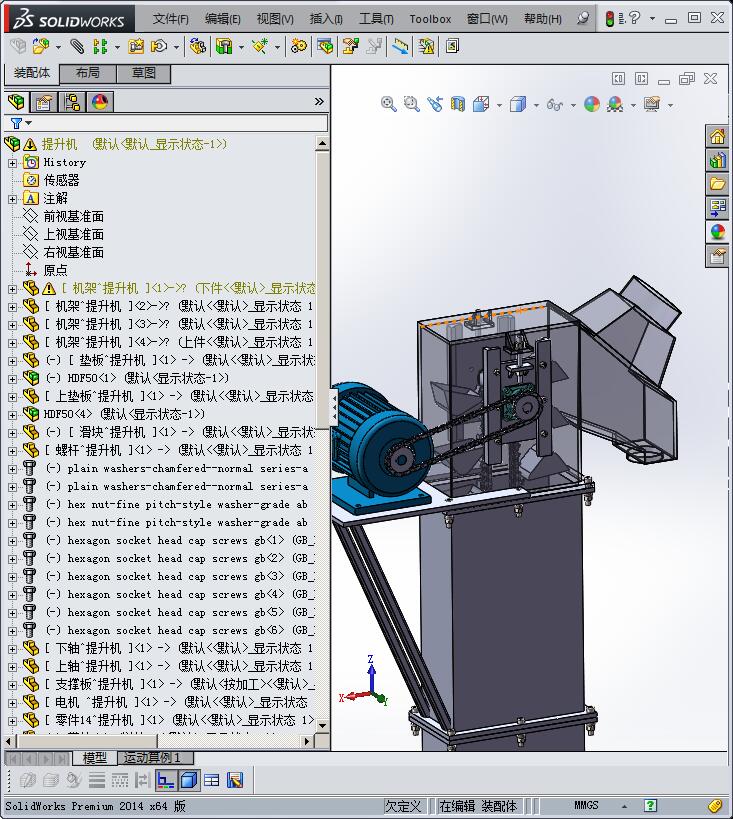The image size is (733, 819).
Task: Open the SolidWorks Resources home icon
Action: pyautogui.click(x=717, y=137)
